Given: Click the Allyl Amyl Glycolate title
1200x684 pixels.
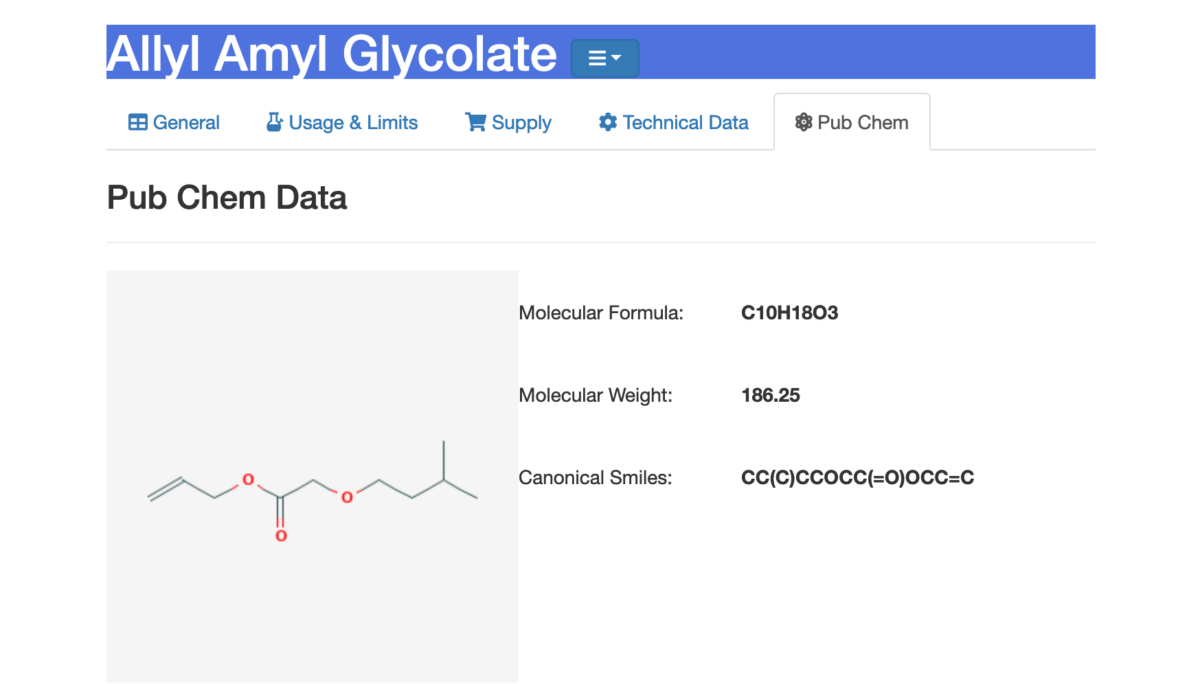Looking at the screenshot, I should coord(331,53).
